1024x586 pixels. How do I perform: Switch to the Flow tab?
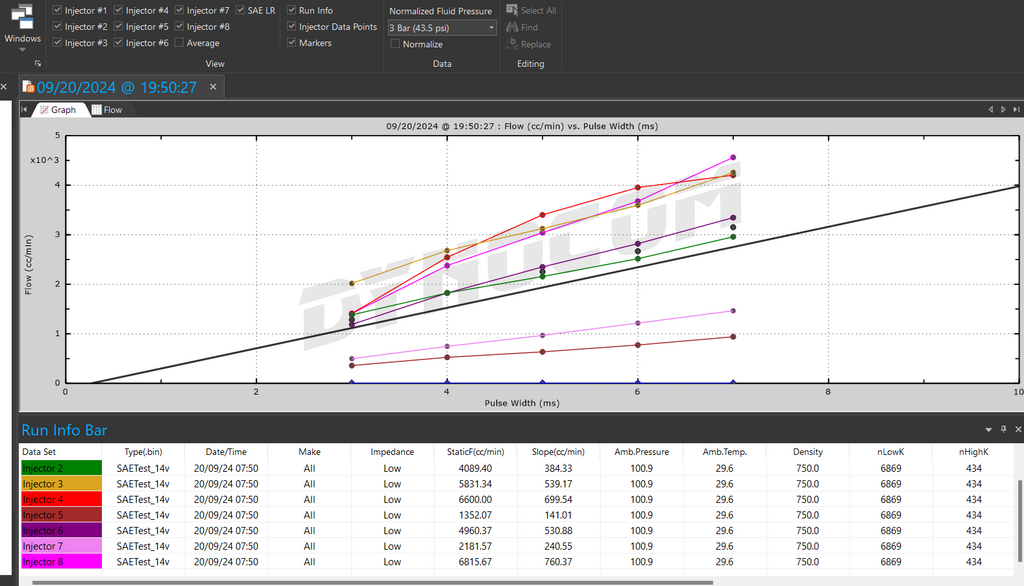[107, 110]
